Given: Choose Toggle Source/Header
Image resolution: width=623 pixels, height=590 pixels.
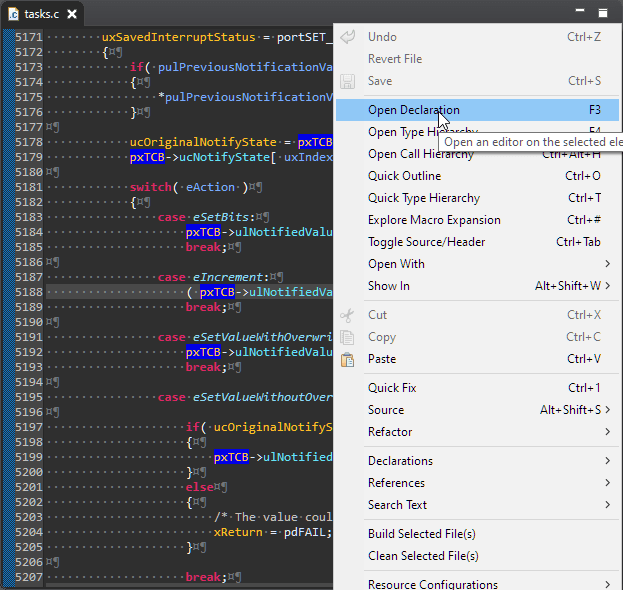Looking at the screenshot, I should coord(477,242).
